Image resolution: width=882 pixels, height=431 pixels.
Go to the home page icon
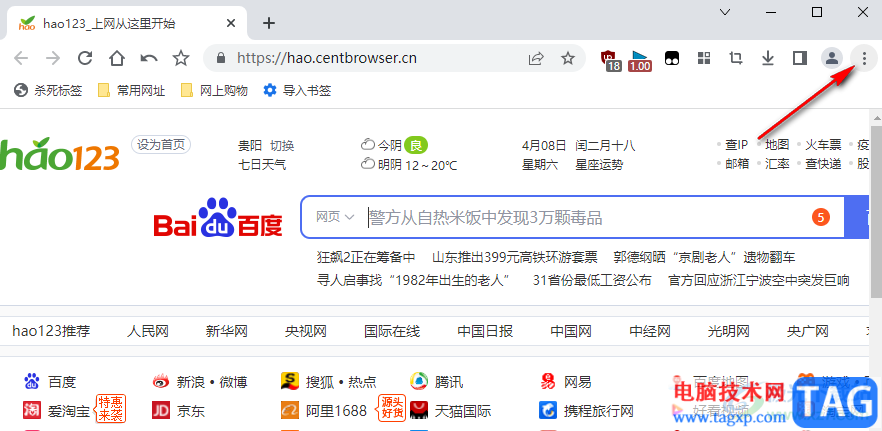[x=116, y=58]
